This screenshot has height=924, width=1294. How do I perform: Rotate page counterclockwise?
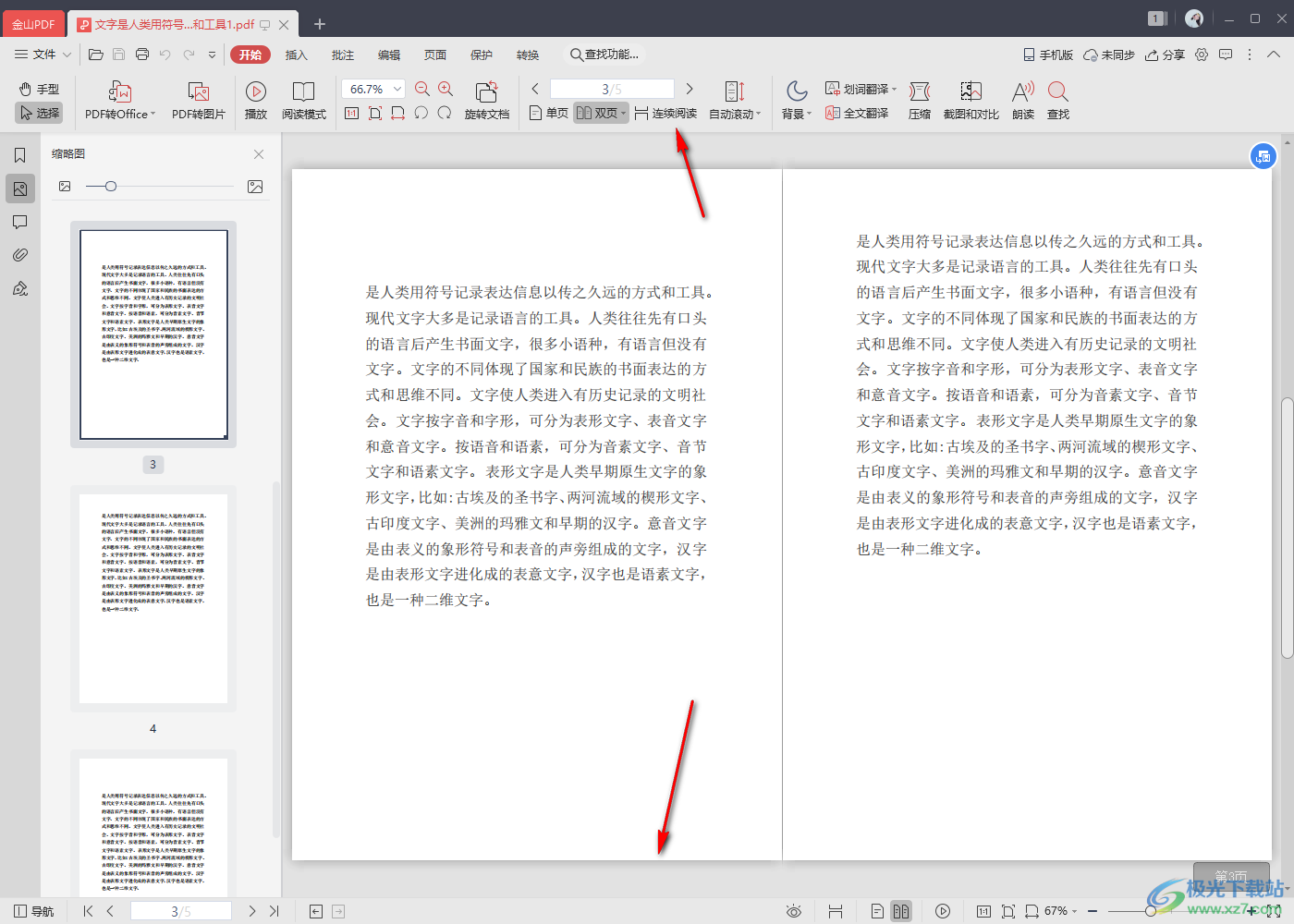click(x=421, y=113)
